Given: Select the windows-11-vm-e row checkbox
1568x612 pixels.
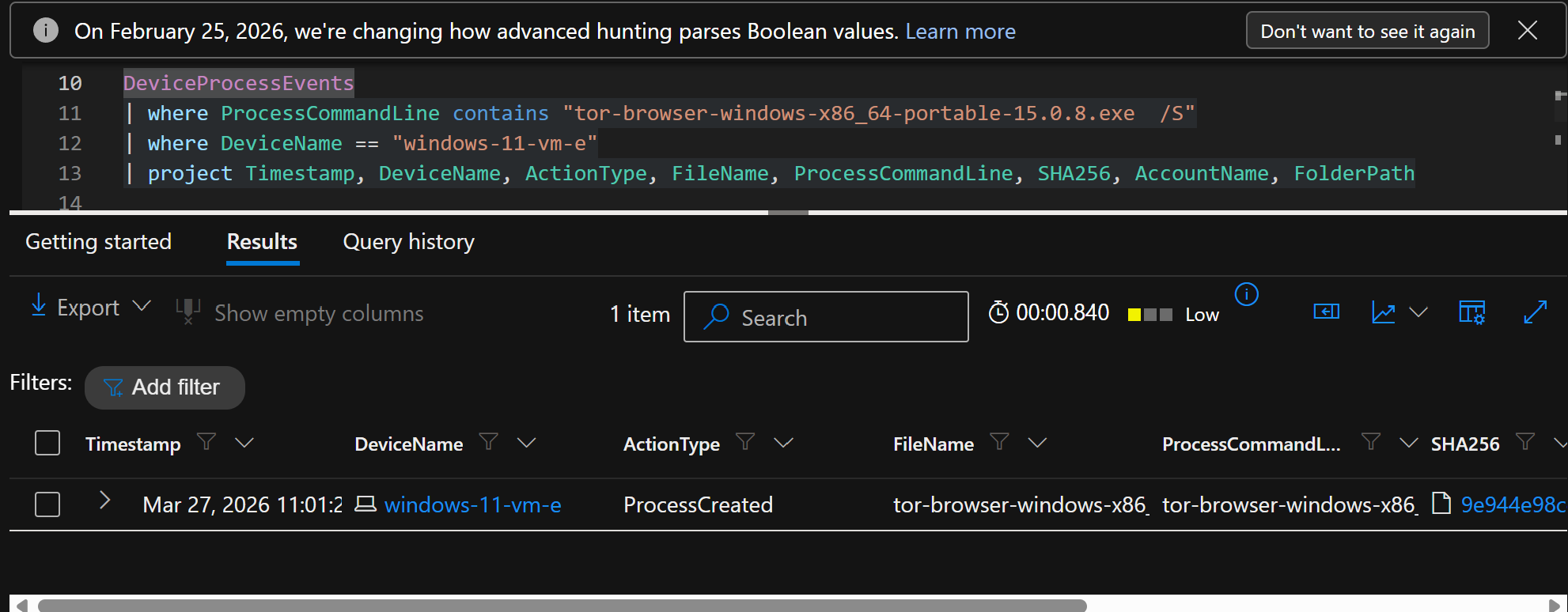Looking at the screenshot, I should coord(47,504).
